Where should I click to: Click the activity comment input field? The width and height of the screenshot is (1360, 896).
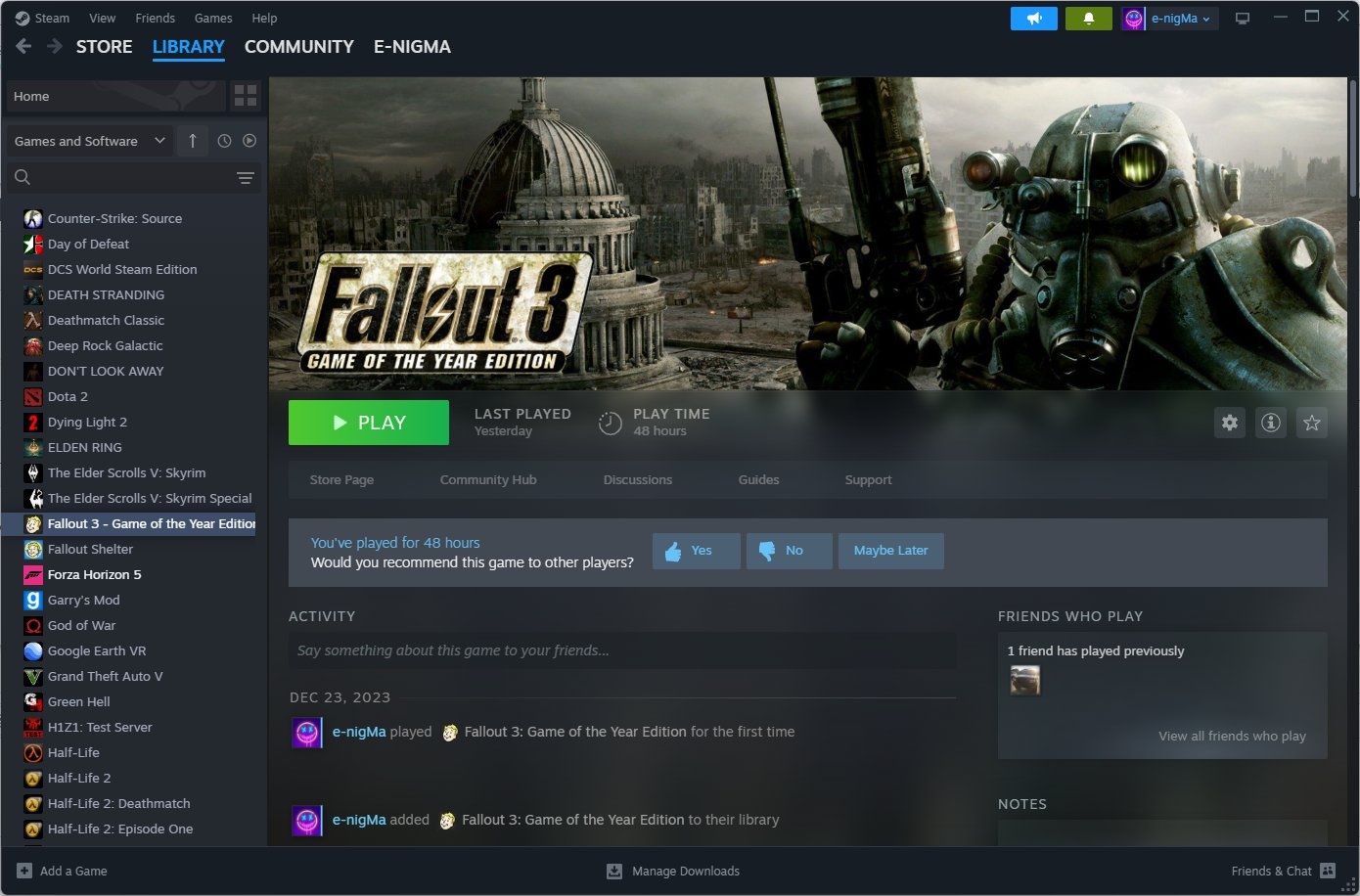tap(622, 650)
